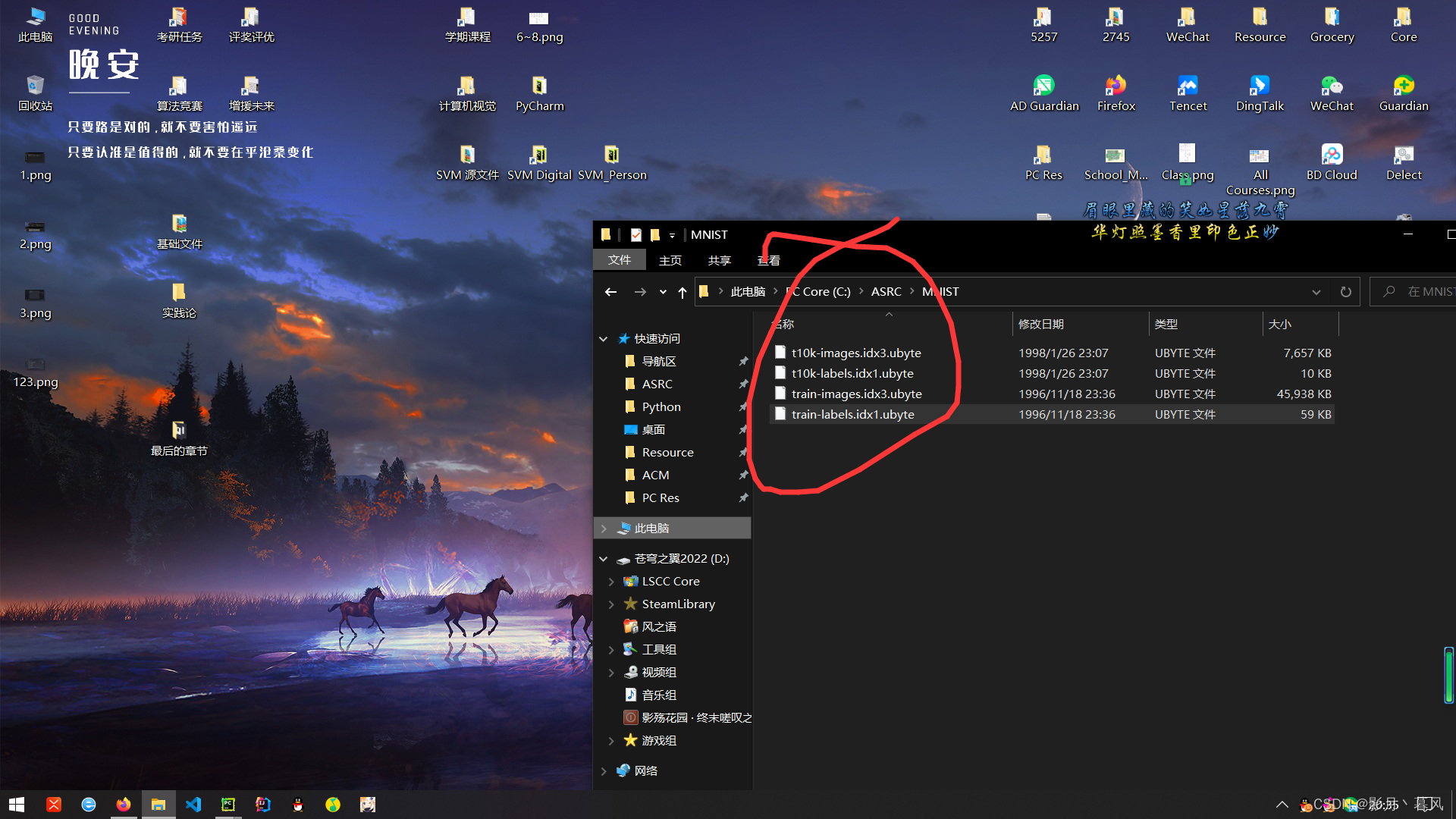
Task: Open the QQ penguin taskbar icon
Action: coord(298,805)
